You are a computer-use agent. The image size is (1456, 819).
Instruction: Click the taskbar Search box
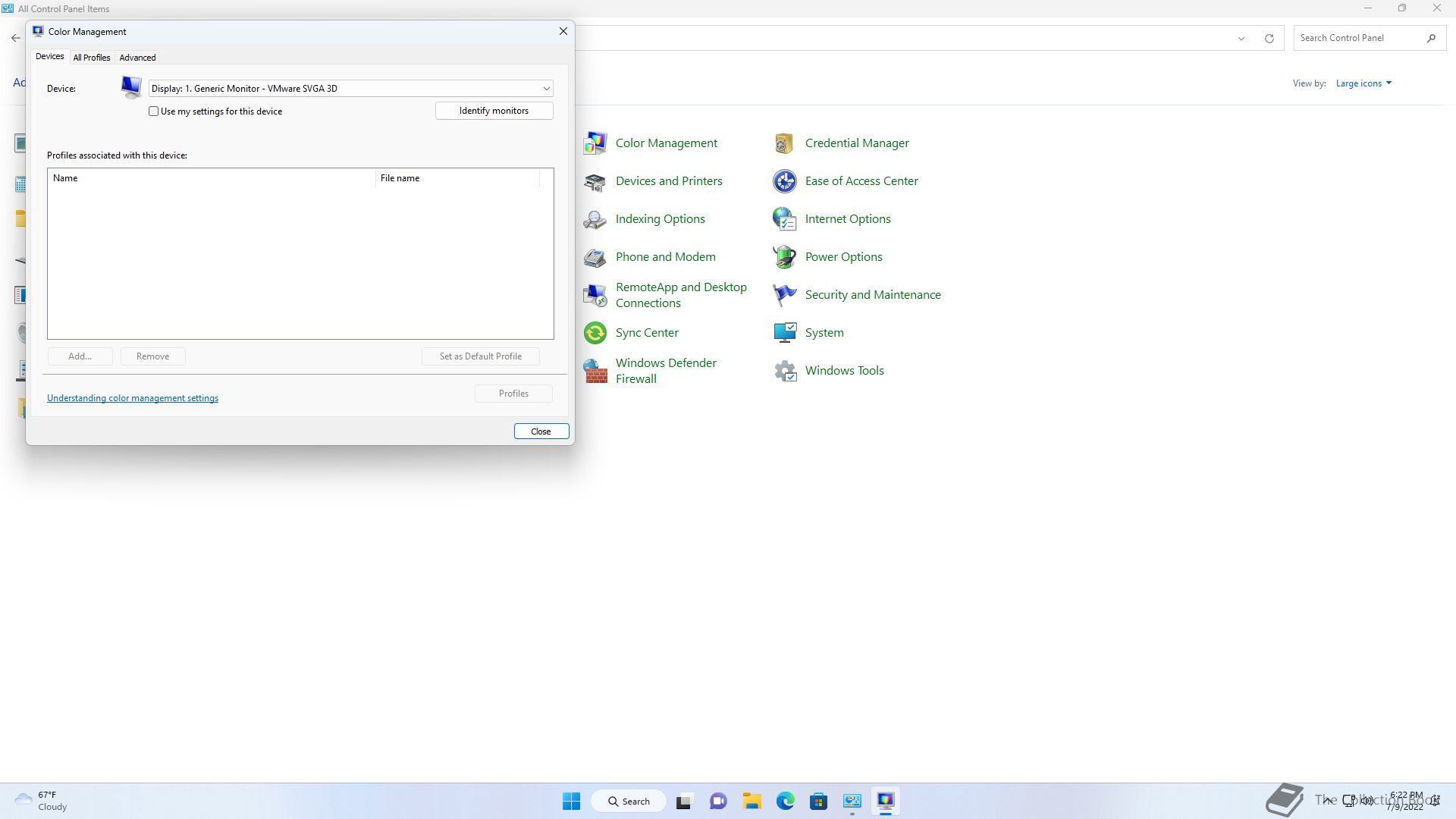coord(629,802)
